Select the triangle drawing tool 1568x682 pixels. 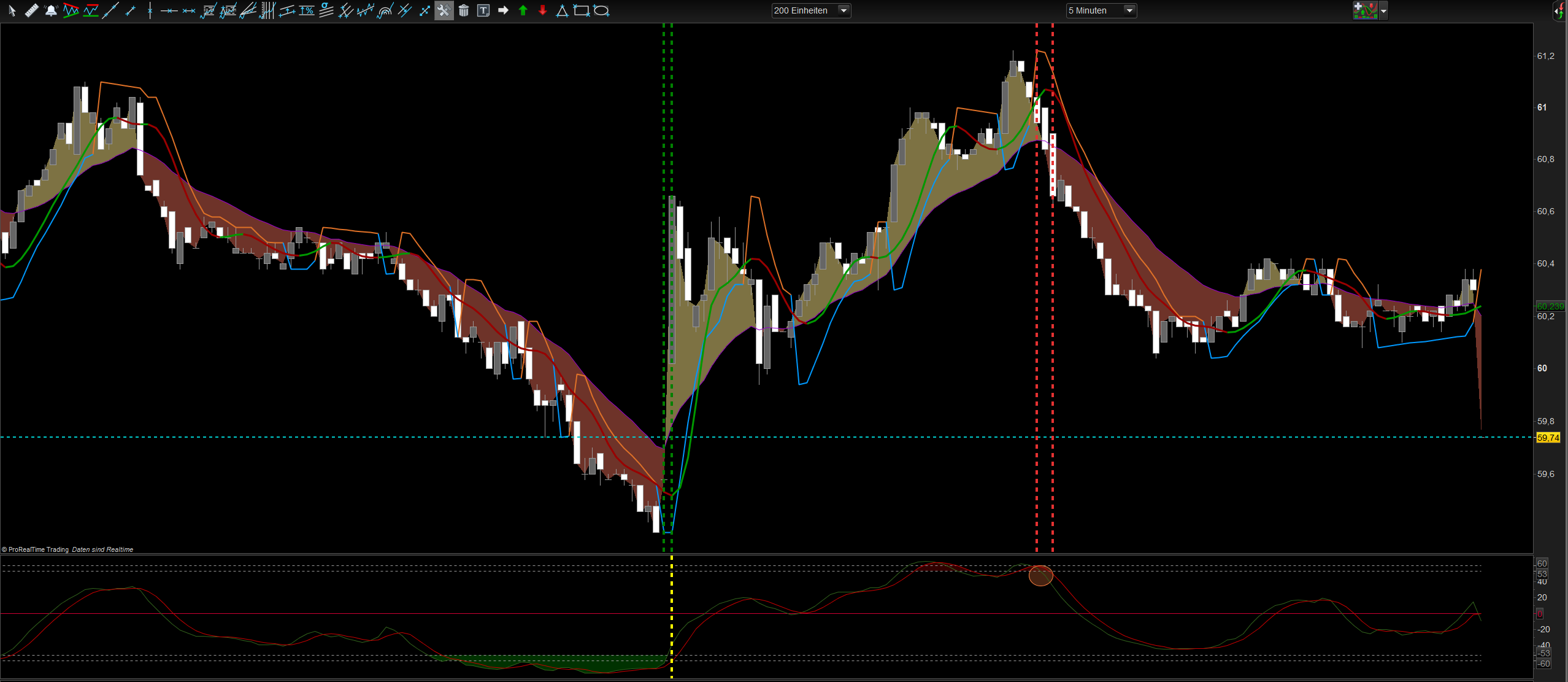tap(562, 10)
